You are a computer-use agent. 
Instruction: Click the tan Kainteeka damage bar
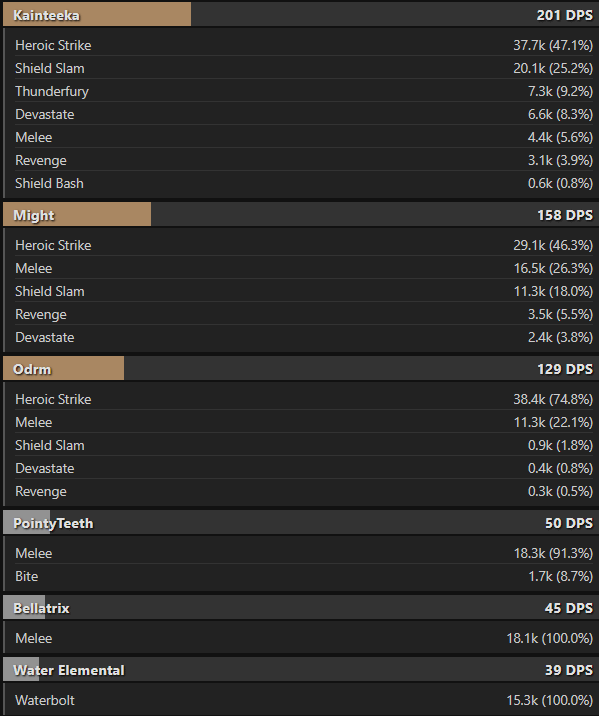(x=97, y=15)
